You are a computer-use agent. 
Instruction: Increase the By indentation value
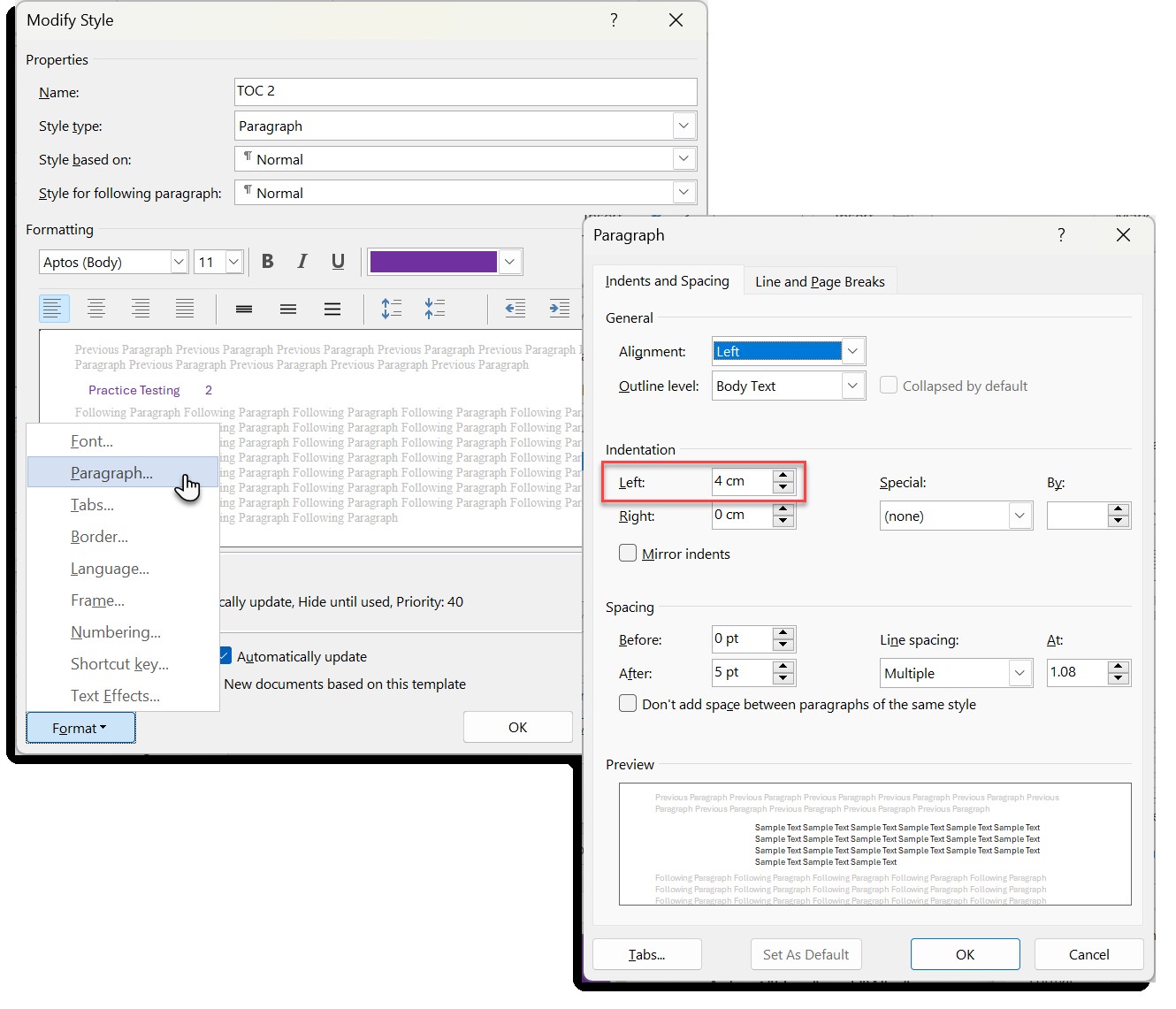click(x=1119, y=509)
